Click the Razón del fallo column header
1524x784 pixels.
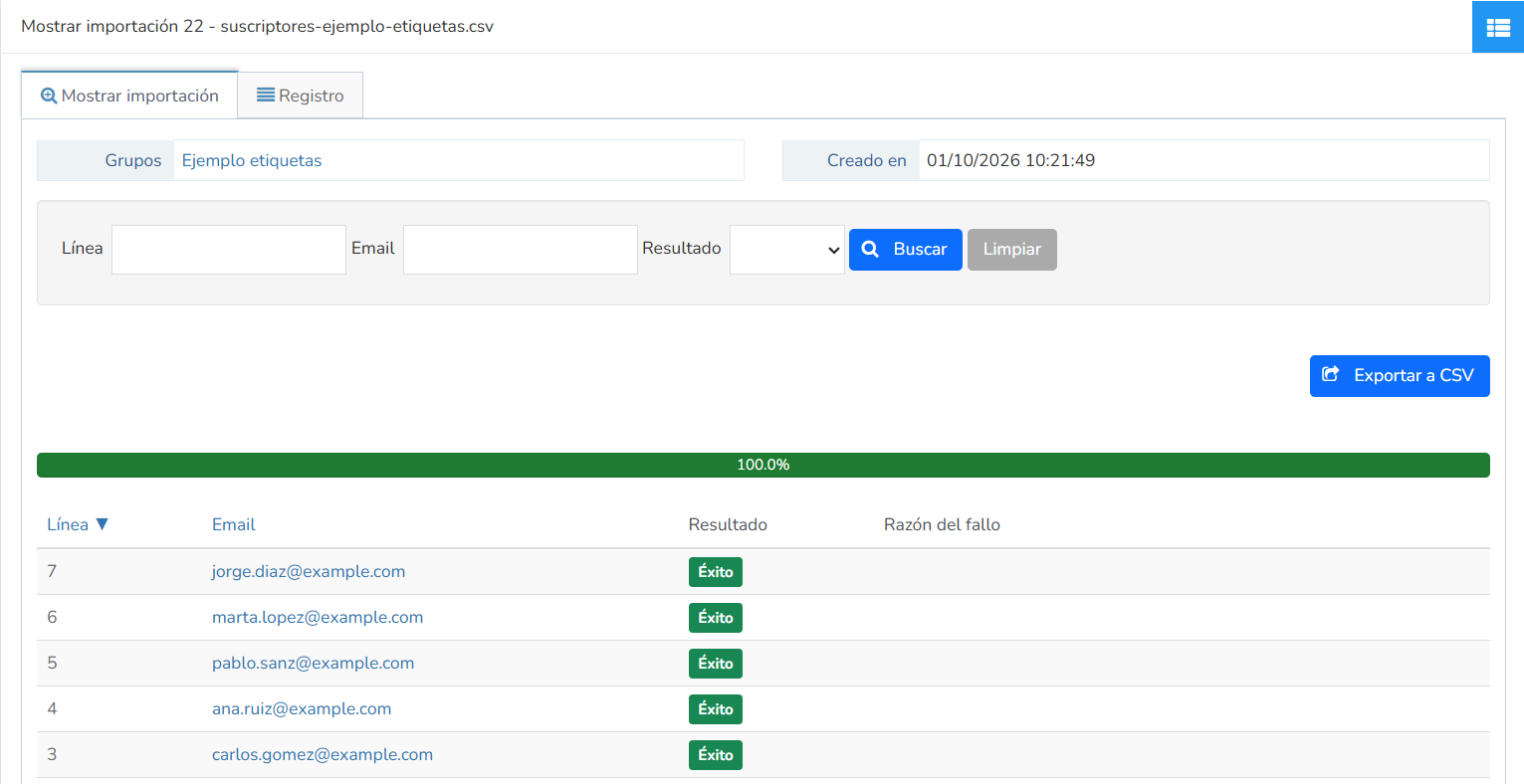click(x=942, y=524)
